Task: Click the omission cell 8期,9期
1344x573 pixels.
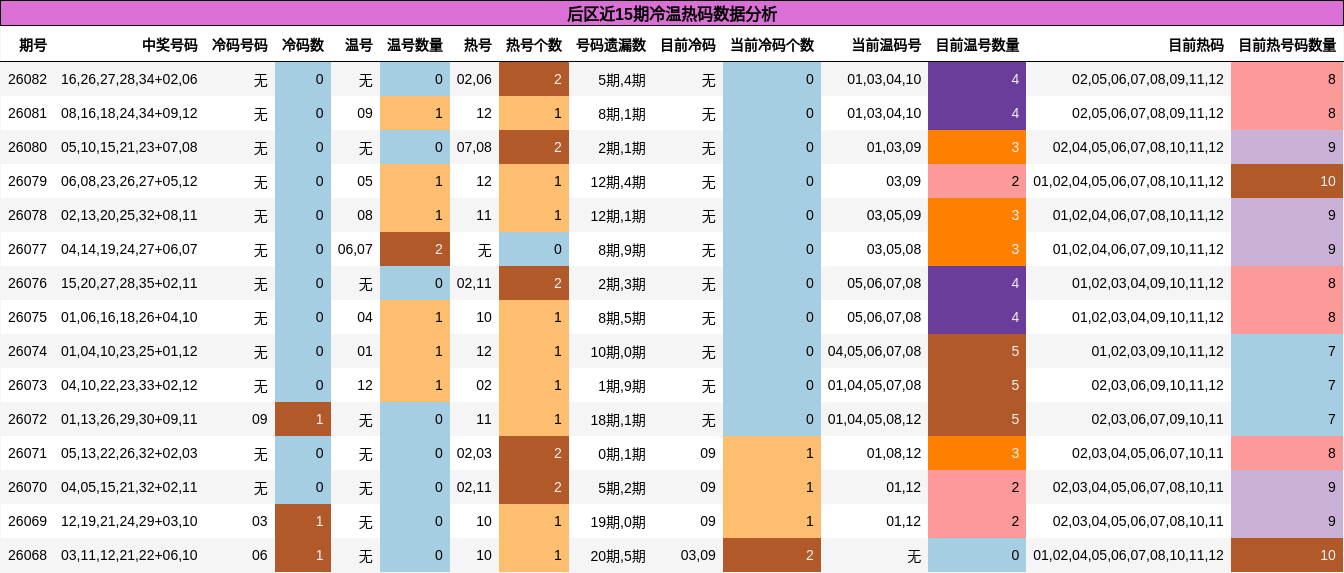Action: [622, 250]
